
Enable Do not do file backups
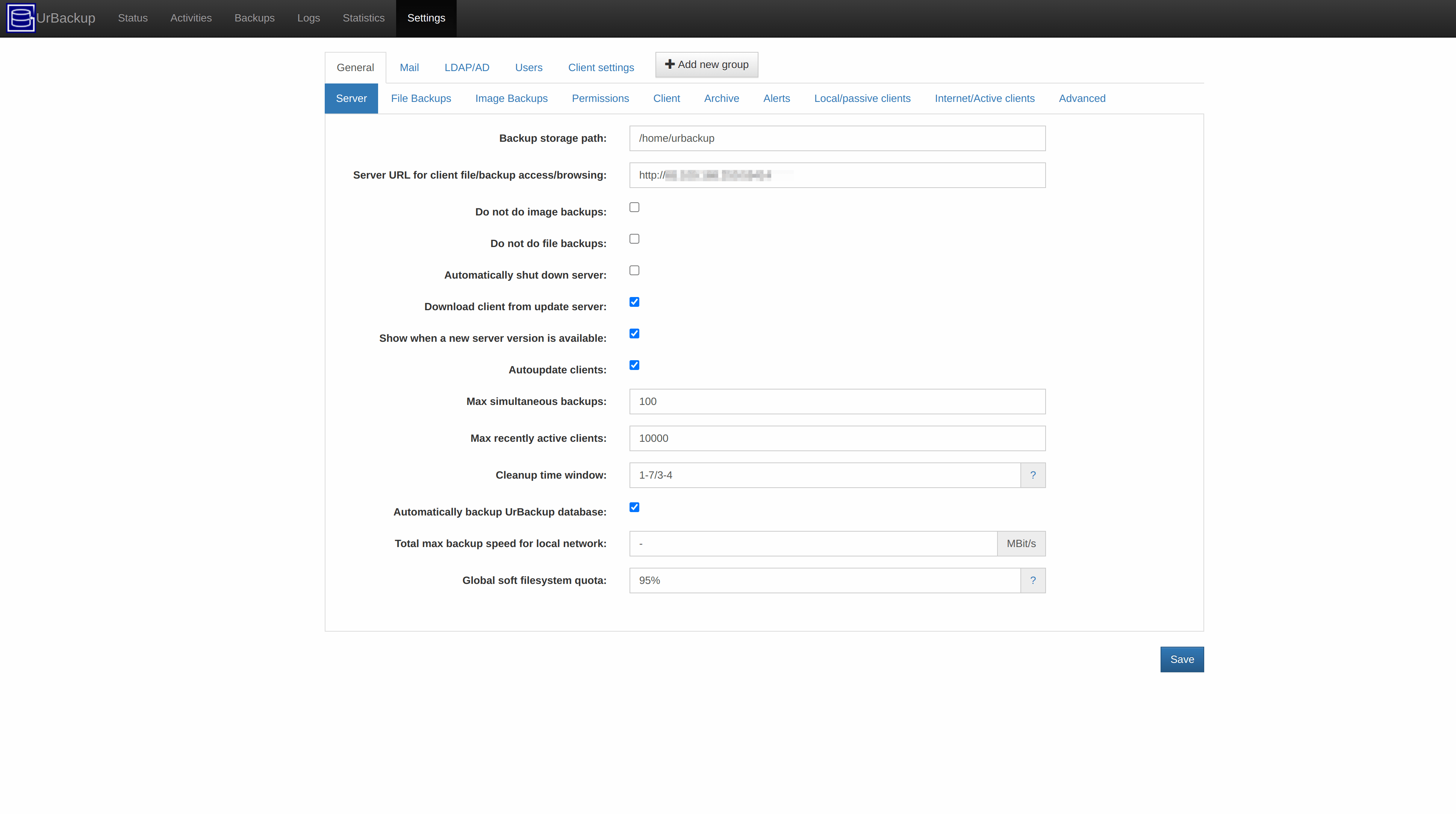(x=634, y=238)
